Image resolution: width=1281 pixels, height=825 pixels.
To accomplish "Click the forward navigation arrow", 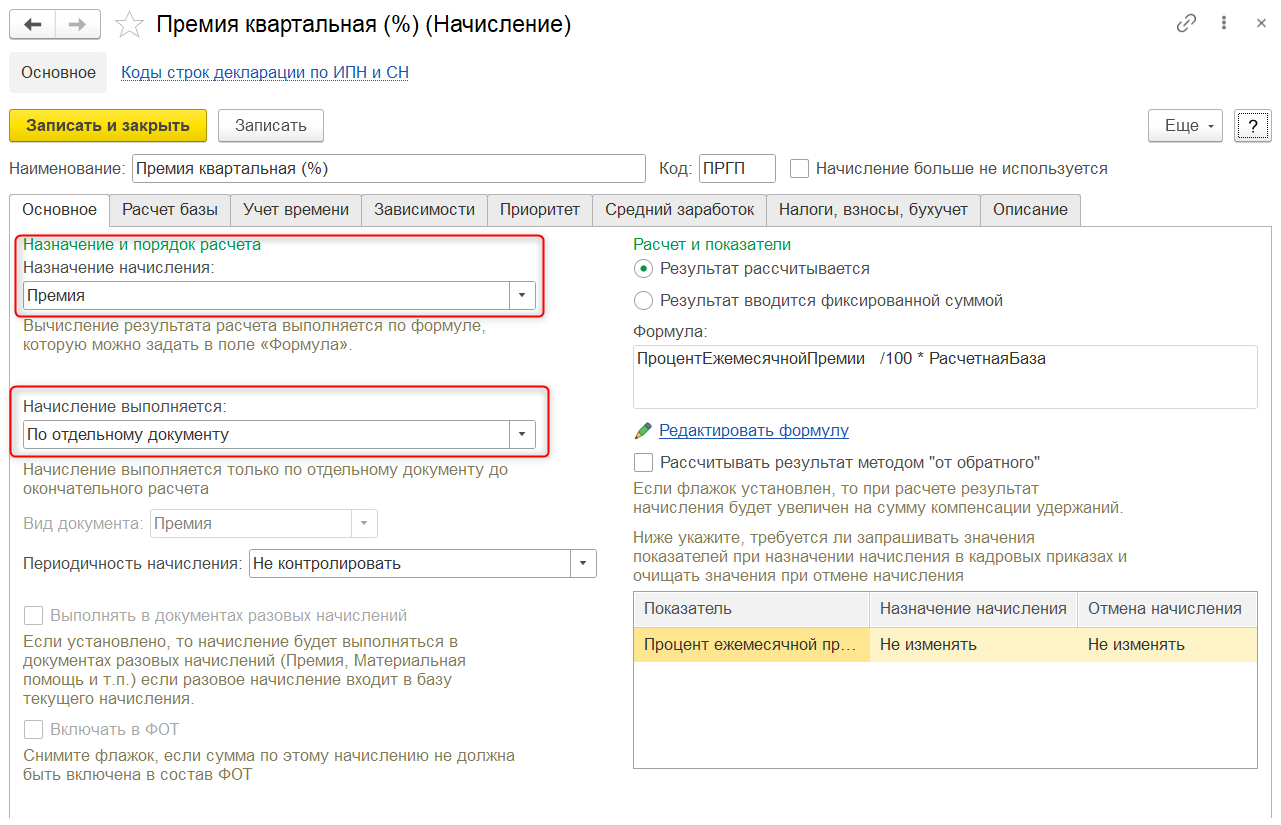I will pyautogui.click(x=77, y=25).
